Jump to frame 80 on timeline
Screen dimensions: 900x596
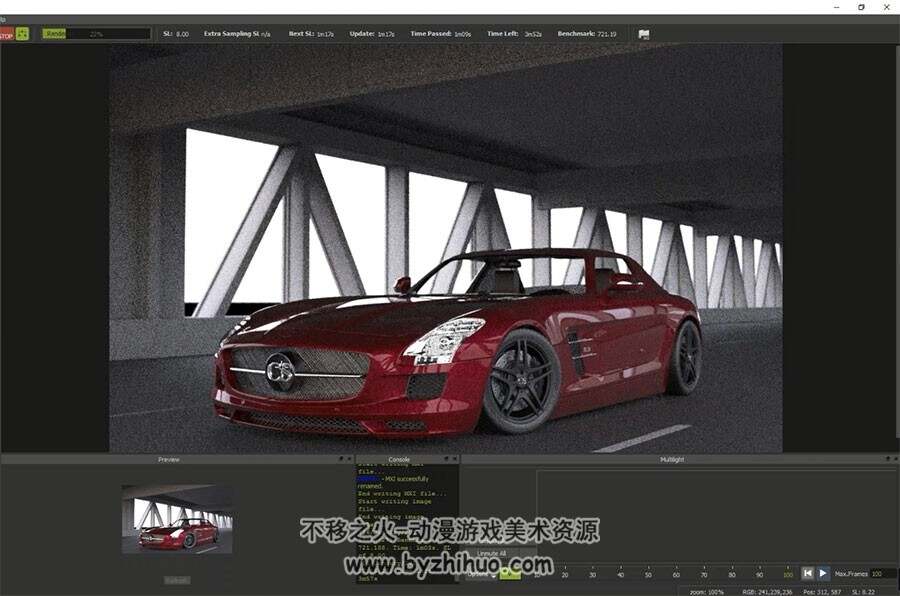click(732, 575)
